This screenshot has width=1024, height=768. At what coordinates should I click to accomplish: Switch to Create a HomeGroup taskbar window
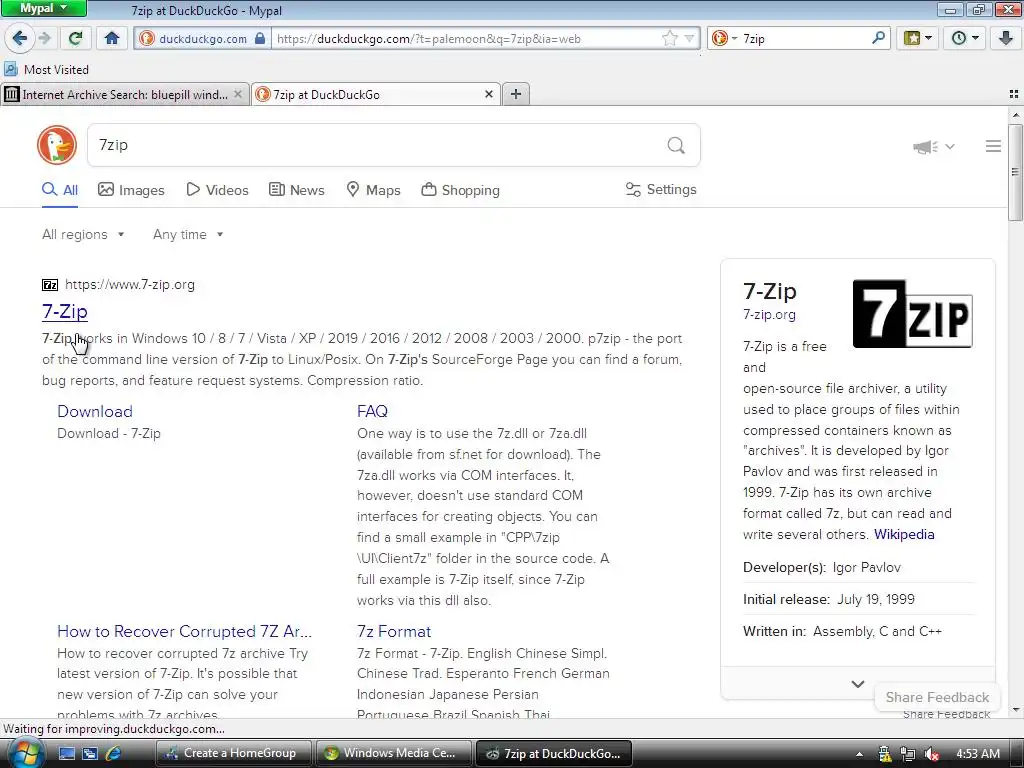pyautogui.click(x=234, y=753)
